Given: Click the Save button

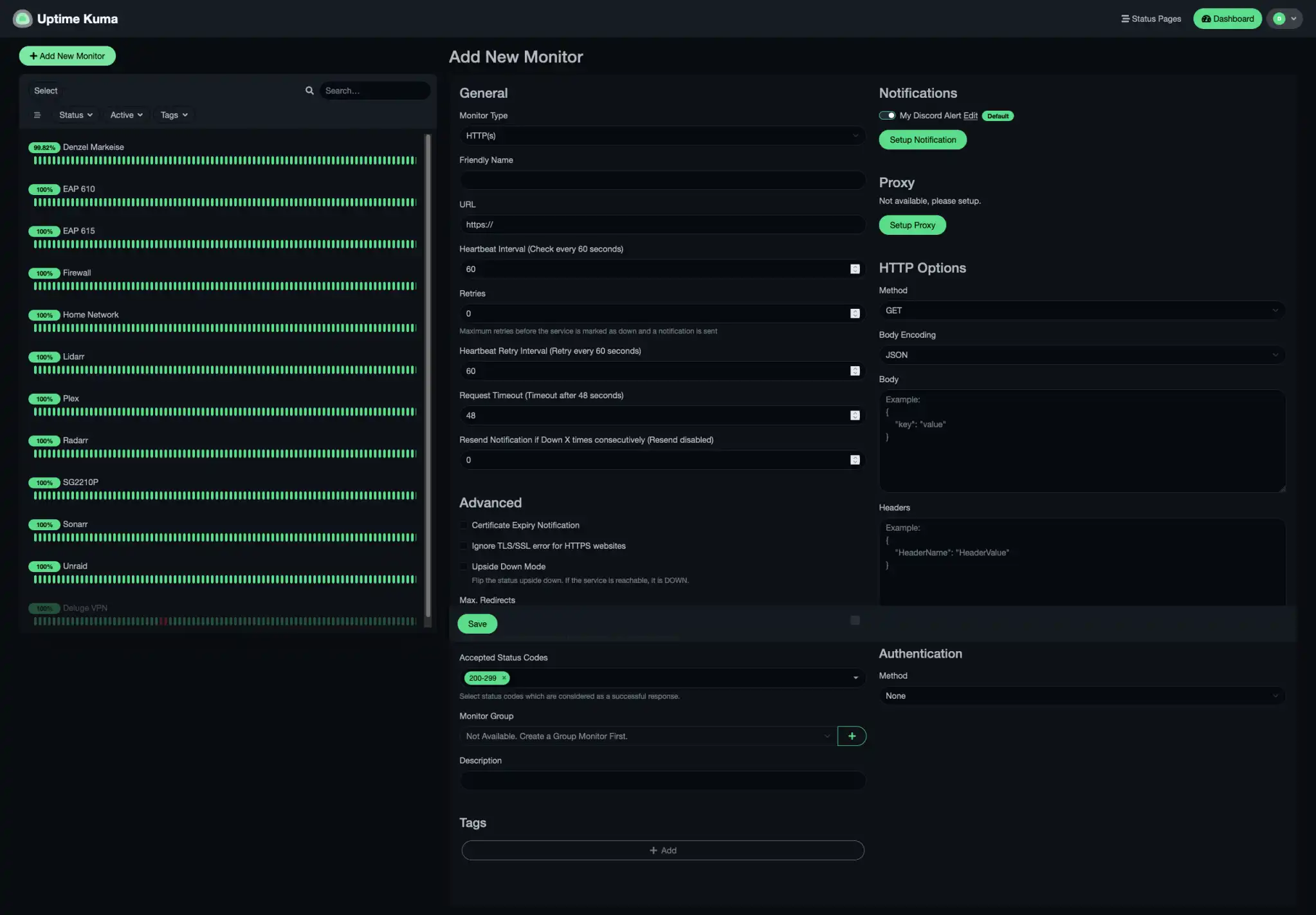Looking at the screenshot, I should [477, 624].
